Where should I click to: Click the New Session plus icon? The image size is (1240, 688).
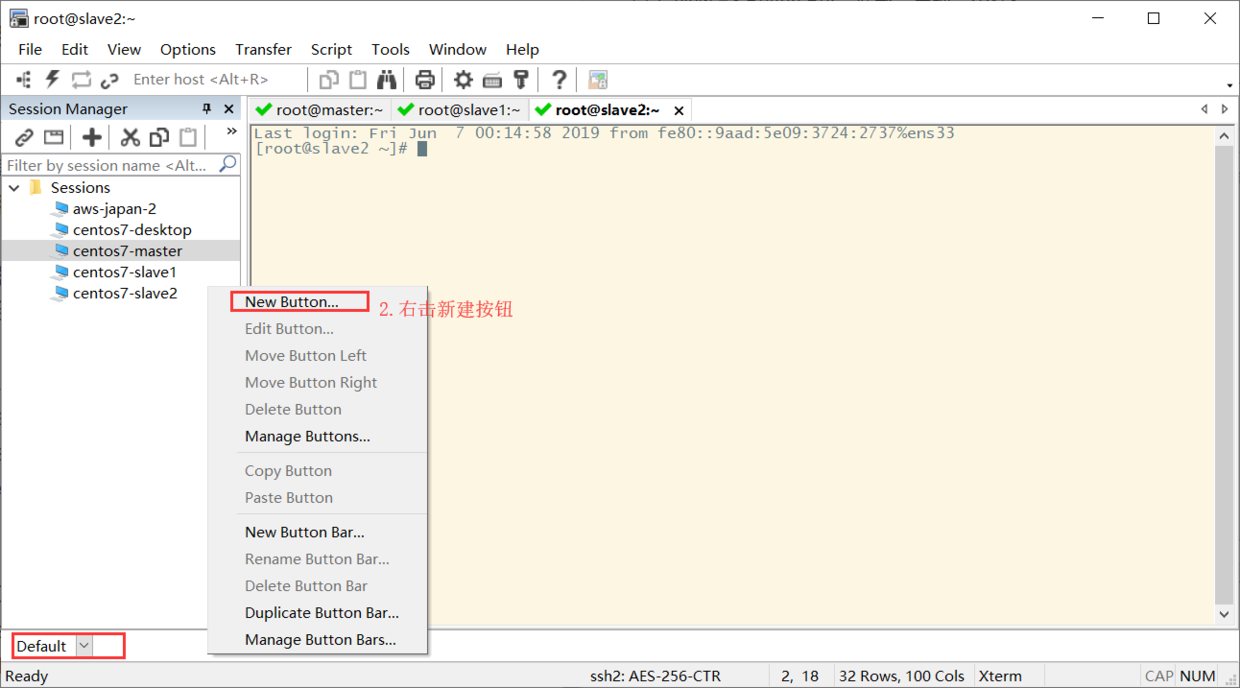click(92, 137)
